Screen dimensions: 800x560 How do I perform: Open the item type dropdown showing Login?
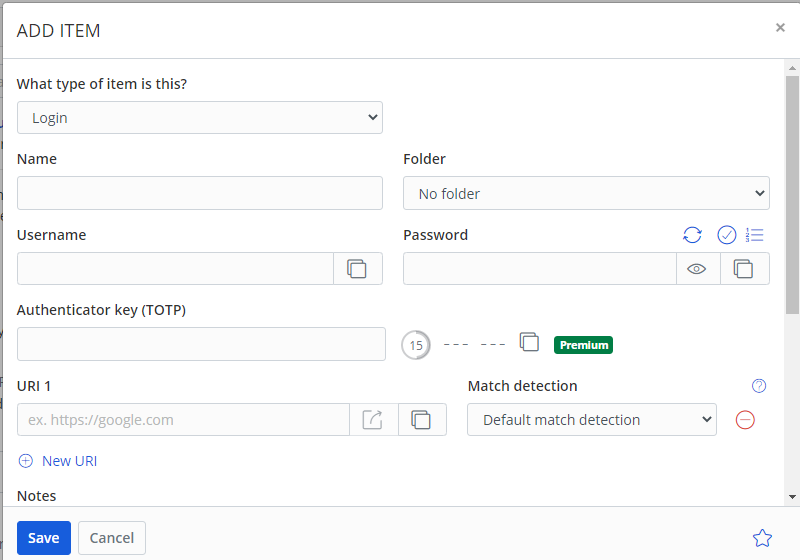(200, 118)
